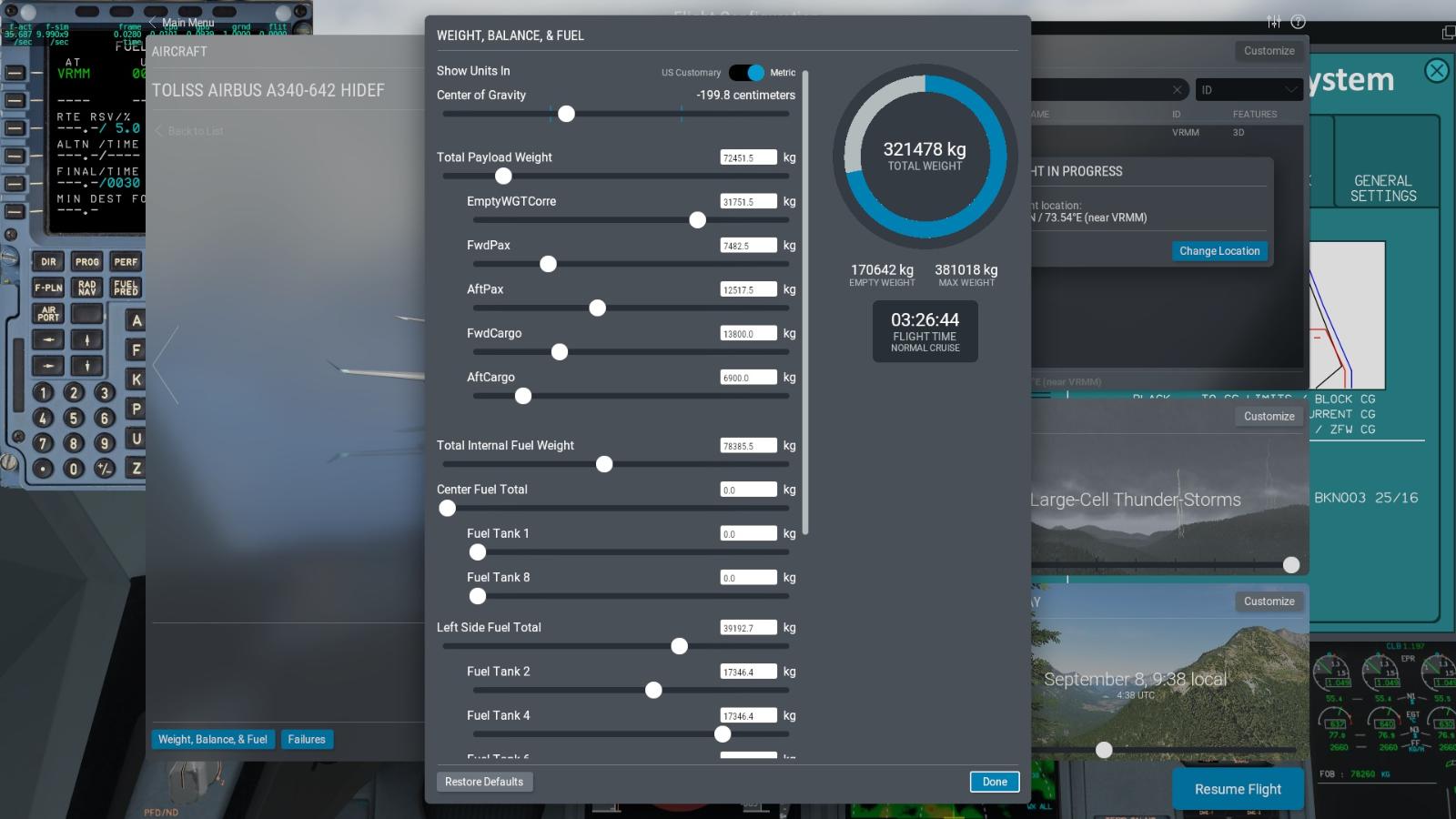Click the MCDU up arrow key
This screenshot has width=1456, height=819.
87,339
